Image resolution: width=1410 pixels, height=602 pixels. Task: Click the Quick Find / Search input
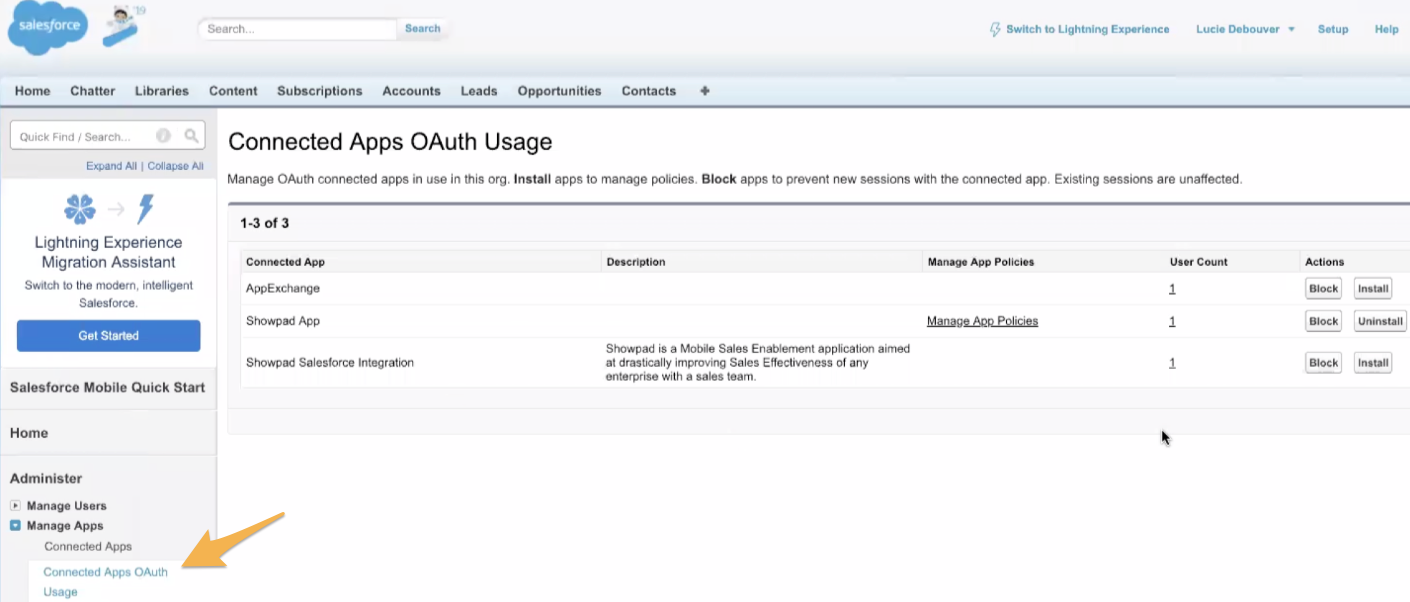click(107, 136)
